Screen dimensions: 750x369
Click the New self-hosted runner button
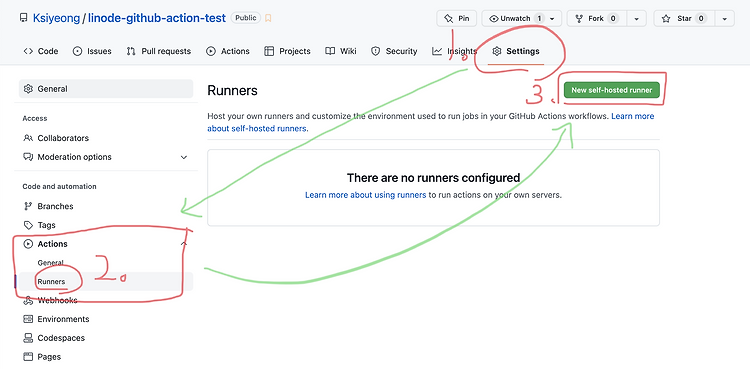click(x=611, y=90)
